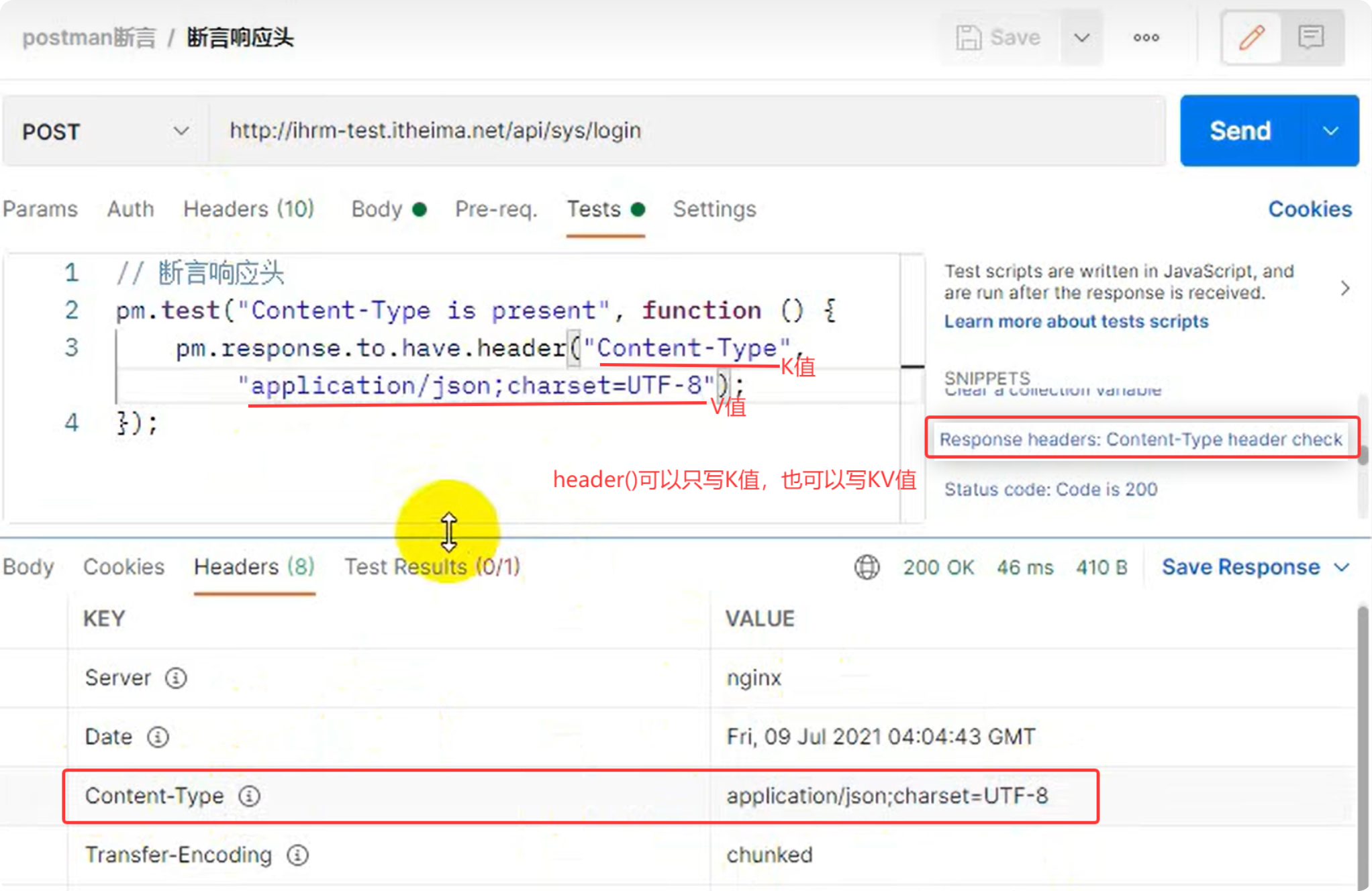Image resolution: width=1372 pixels, height=891 pixels.
Task: Click info icon next to Transfer-Encoding
Action: tap(297, 855)
